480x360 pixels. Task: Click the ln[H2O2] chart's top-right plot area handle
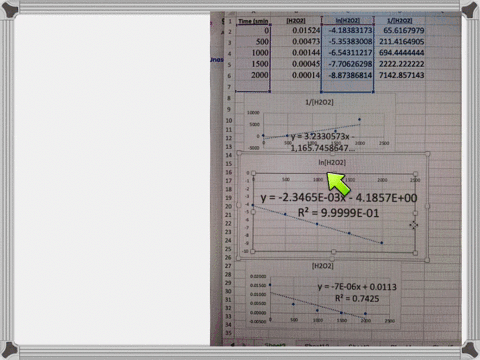coord(415,174)
